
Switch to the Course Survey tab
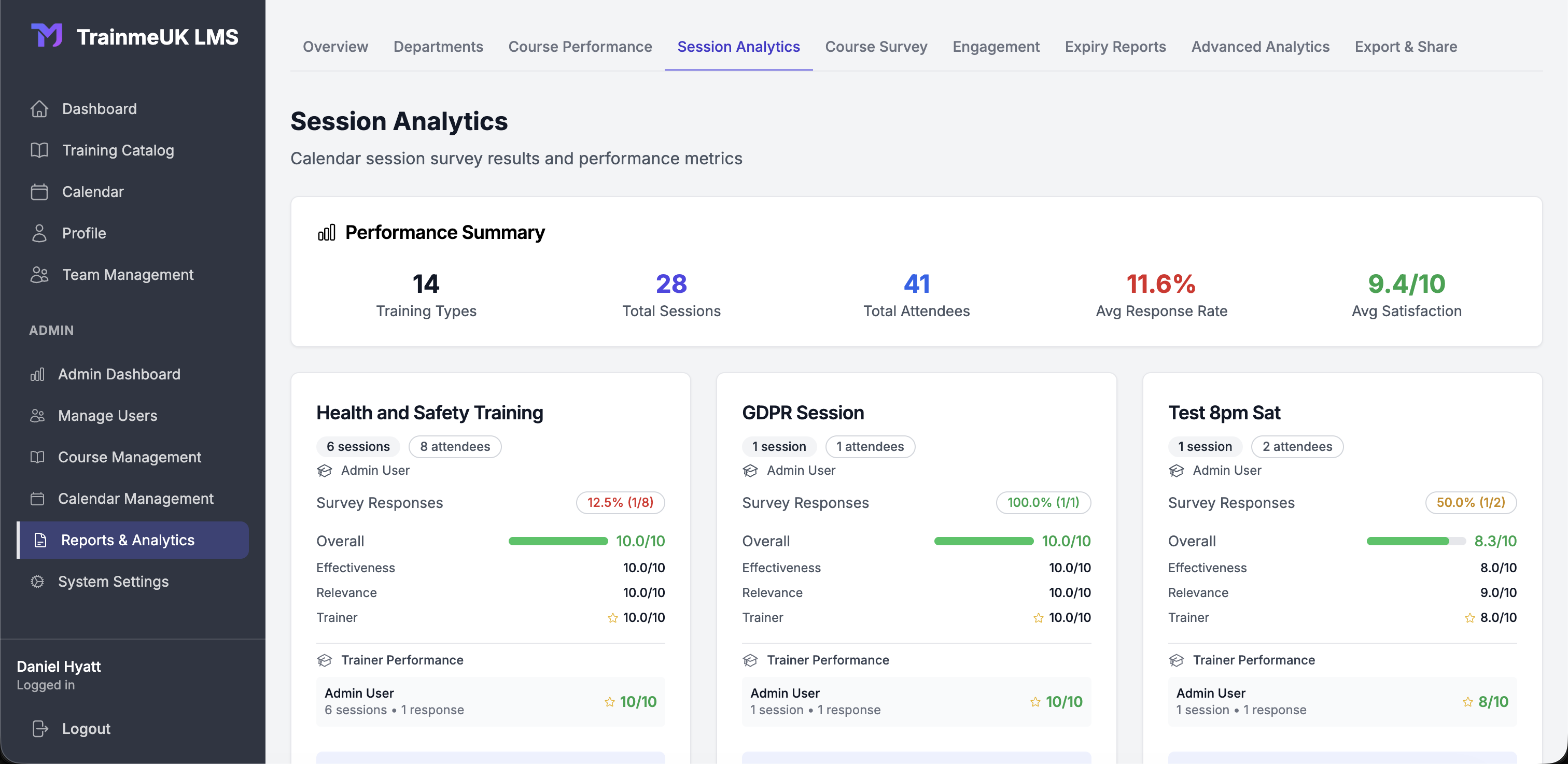coord(876,46)
